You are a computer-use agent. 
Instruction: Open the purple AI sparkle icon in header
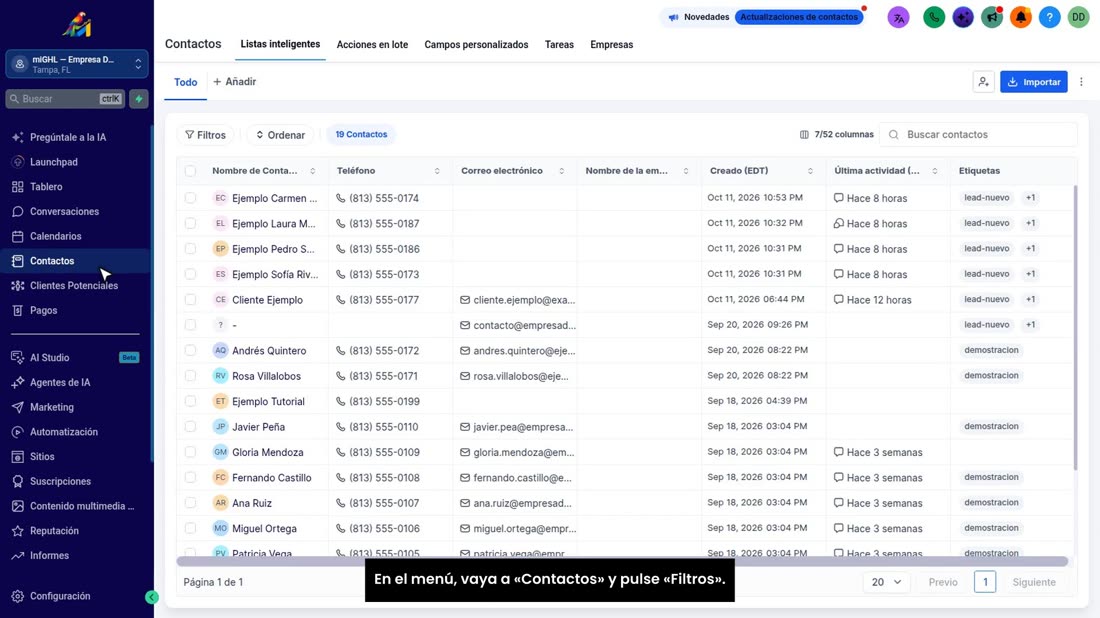pyautogui.click(x=962, y=18)
